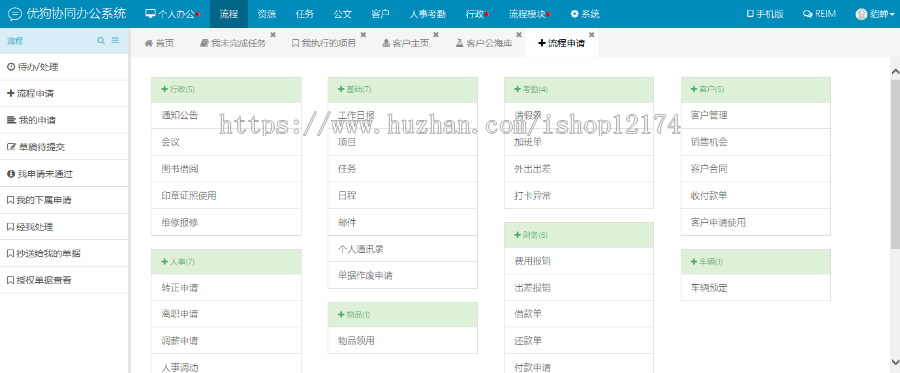Open 授权单据查看 in sidebar
Viewport: 900px width, 373px height.
65,281
